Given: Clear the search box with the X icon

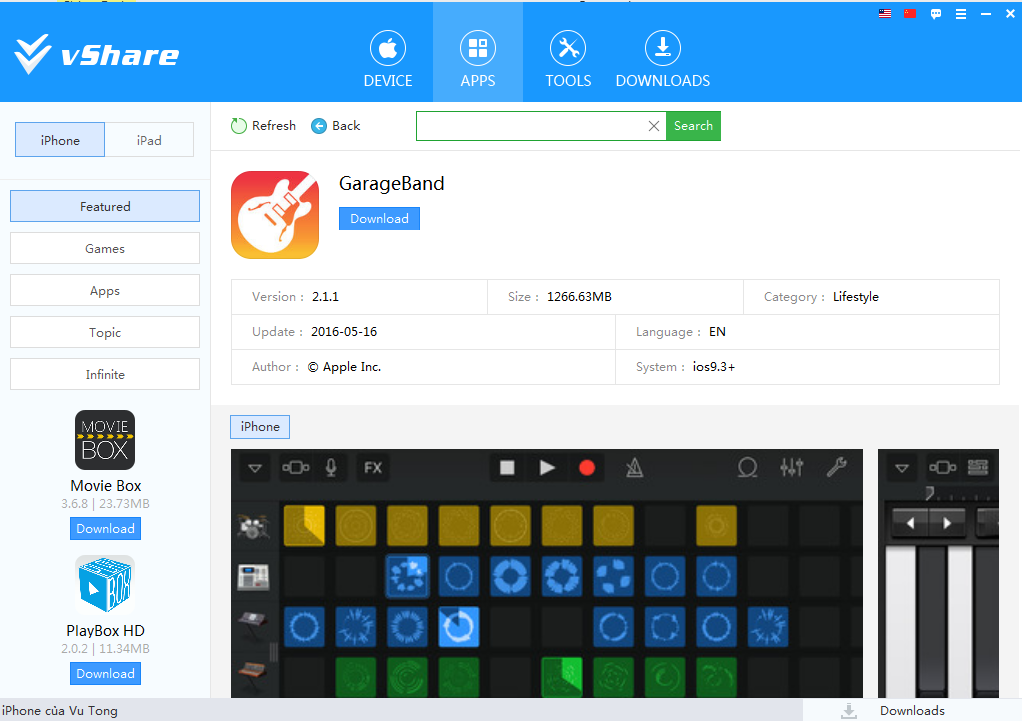Looking at the screenshot, I should pyautogui.click(x=654, y=126).
